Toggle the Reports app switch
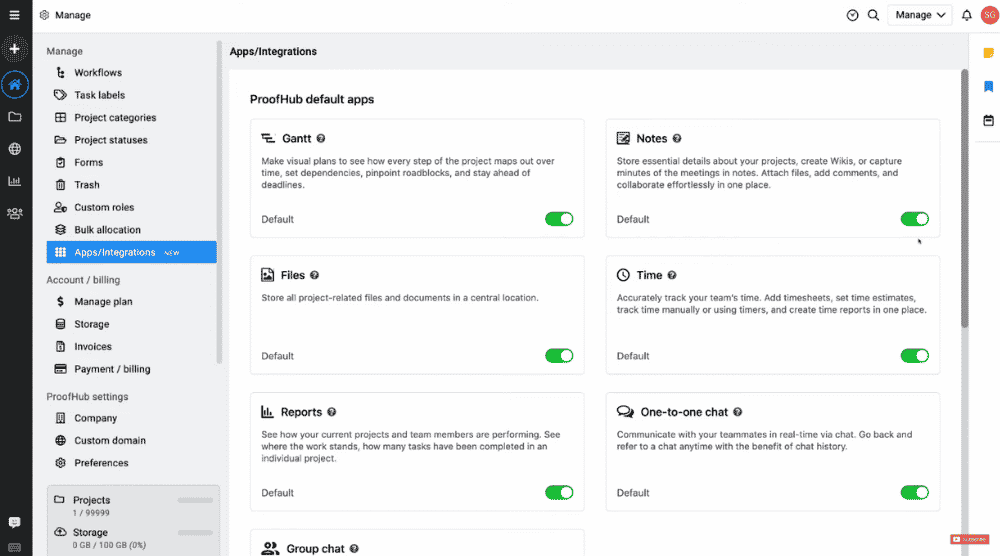This screenshot has height=556, width=1000. pyautogui.click(x=559, y=493)
